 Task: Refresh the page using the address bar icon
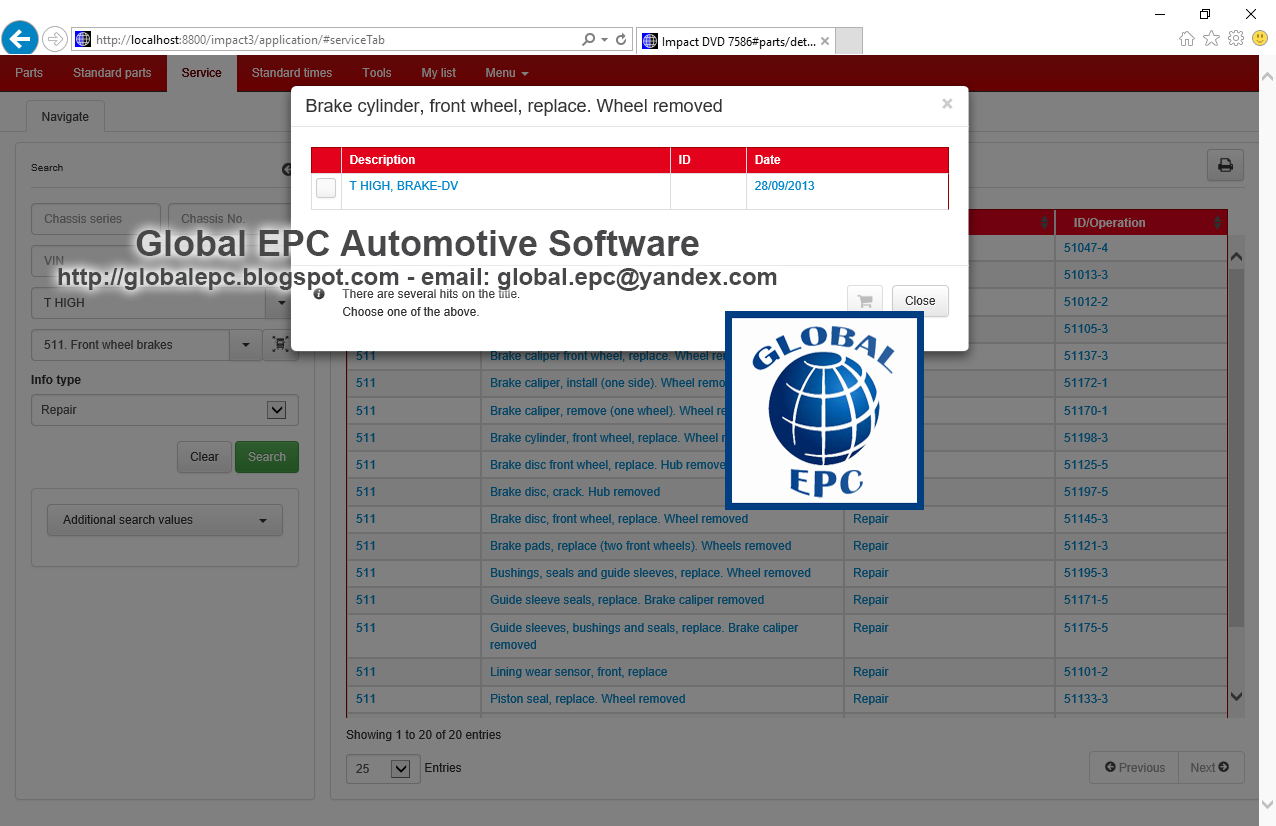point(621,38)
